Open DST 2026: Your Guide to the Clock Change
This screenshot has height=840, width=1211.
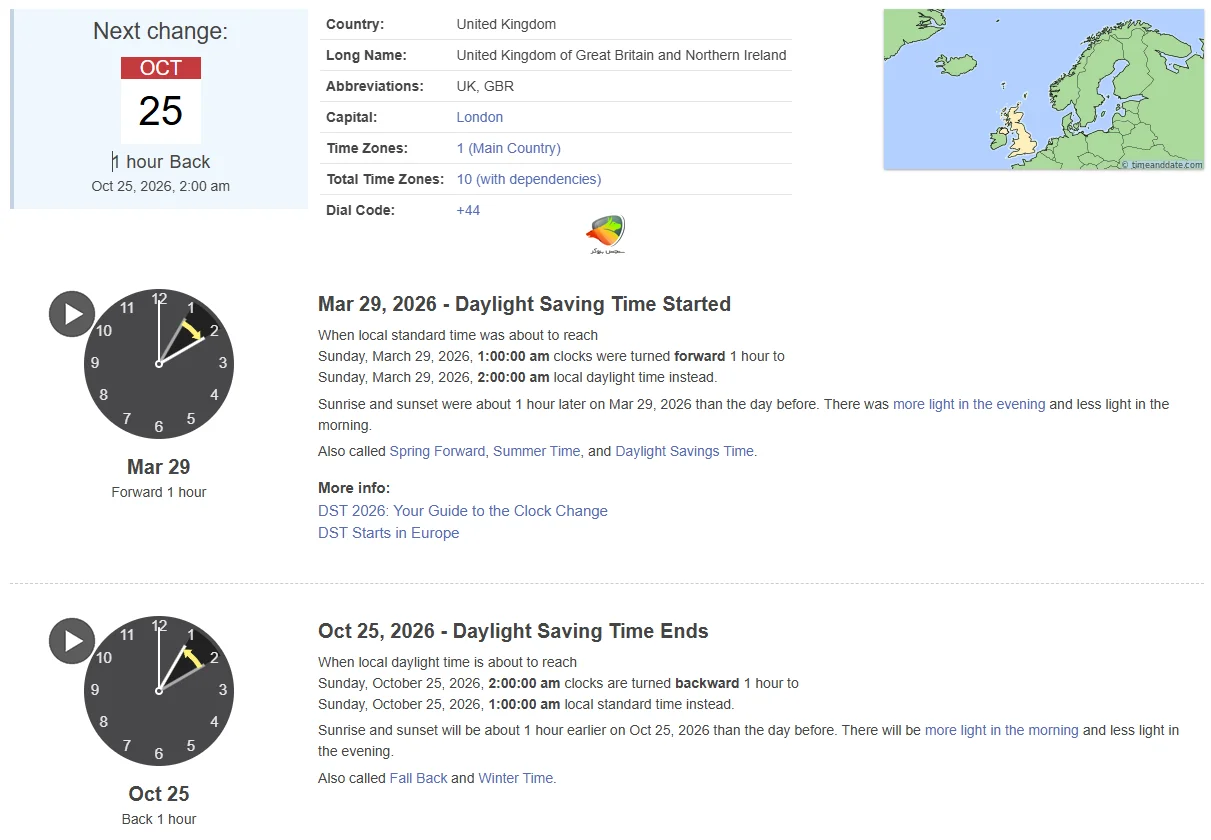click(463, 511)
